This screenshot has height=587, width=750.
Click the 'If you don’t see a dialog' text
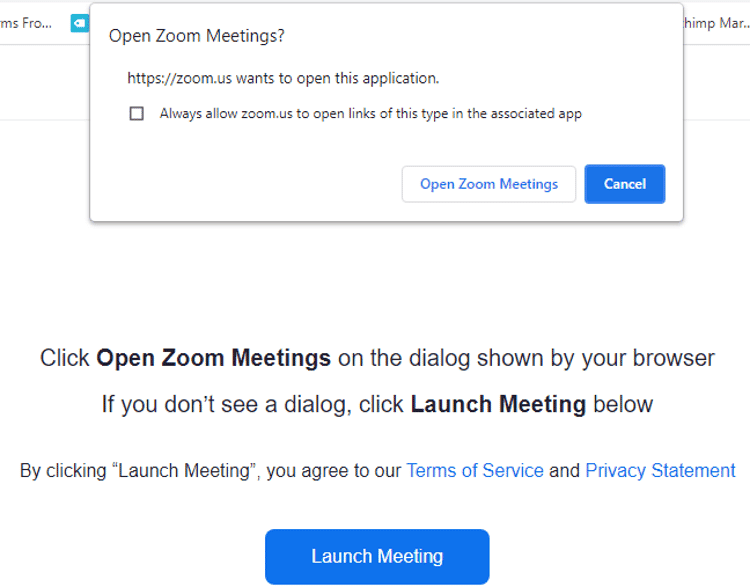click(x=227, y=405)
